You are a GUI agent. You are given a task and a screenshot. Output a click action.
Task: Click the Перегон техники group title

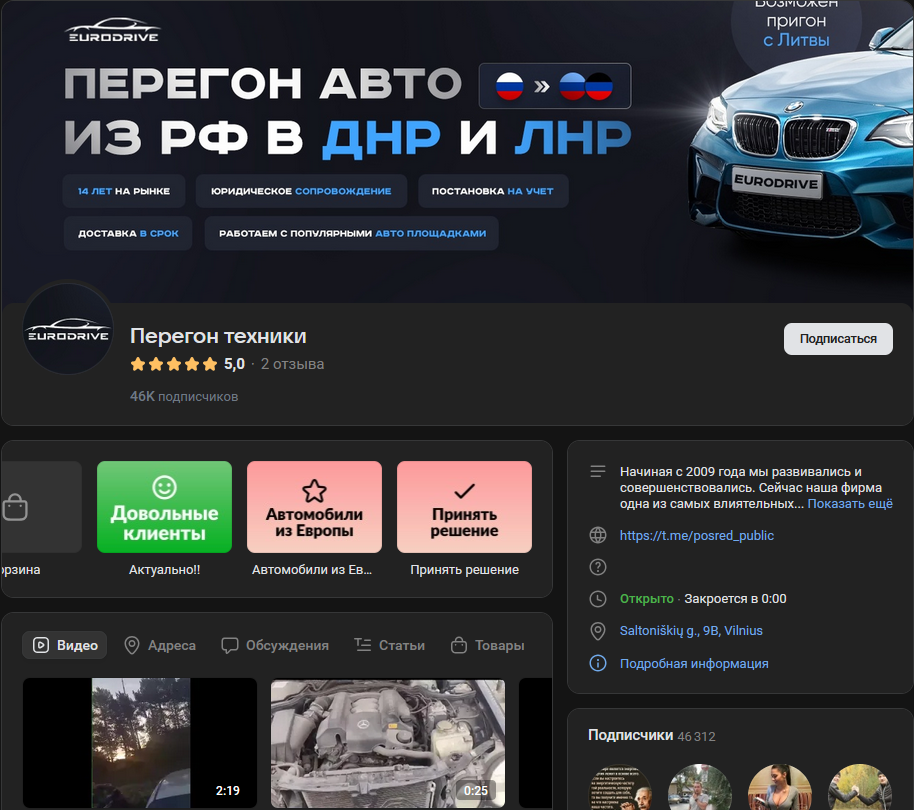point(218,336)
